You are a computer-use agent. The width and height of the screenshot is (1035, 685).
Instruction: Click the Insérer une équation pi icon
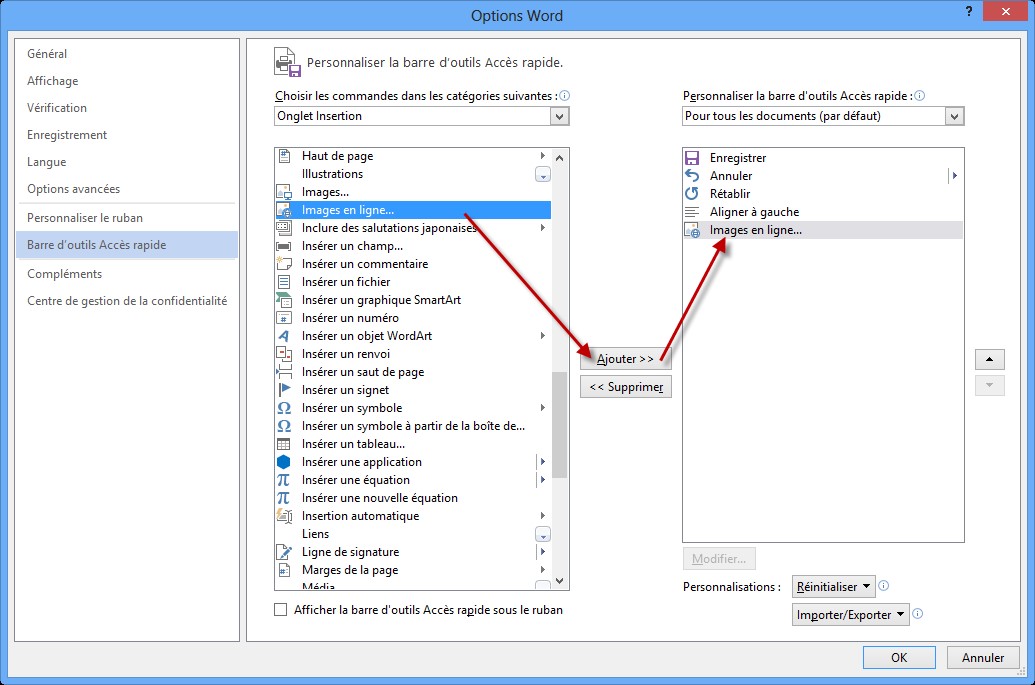[284, 480]
